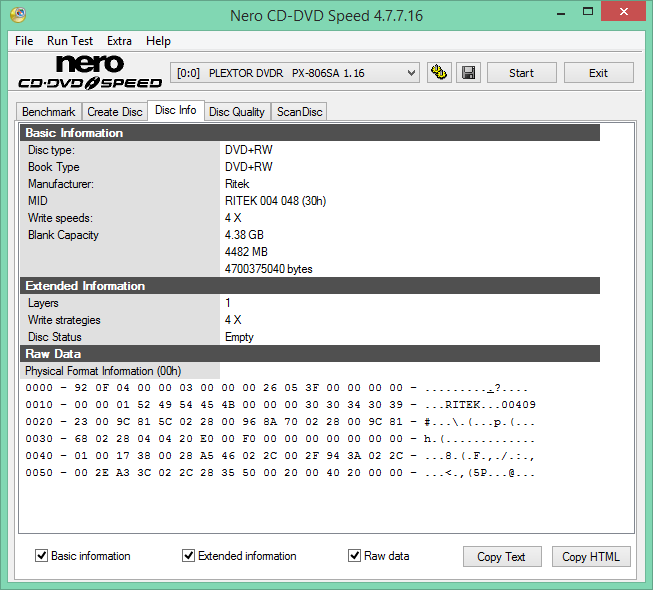Click the raw data row starting 0050

click(x=280, y=473)
